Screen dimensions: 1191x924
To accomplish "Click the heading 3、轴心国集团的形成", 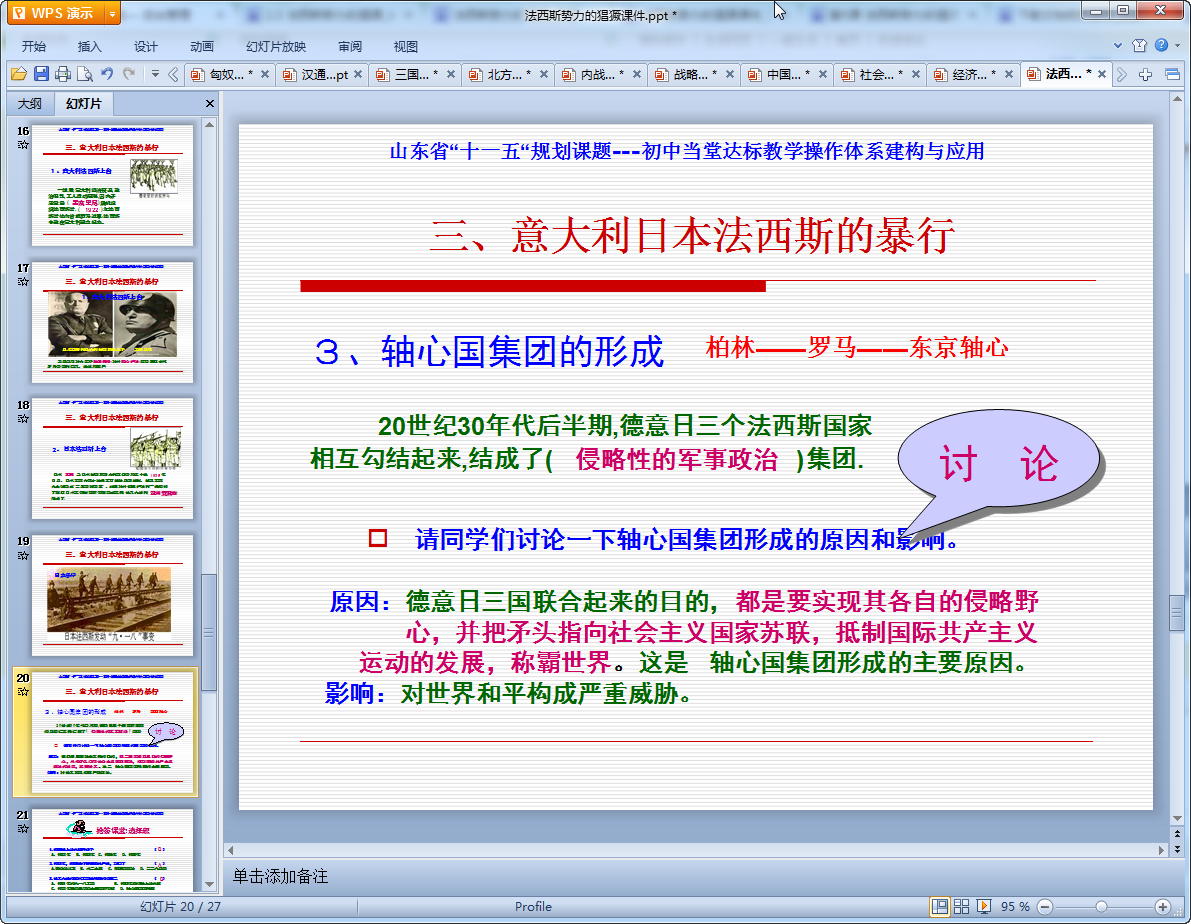I will (x=489, y=353).
